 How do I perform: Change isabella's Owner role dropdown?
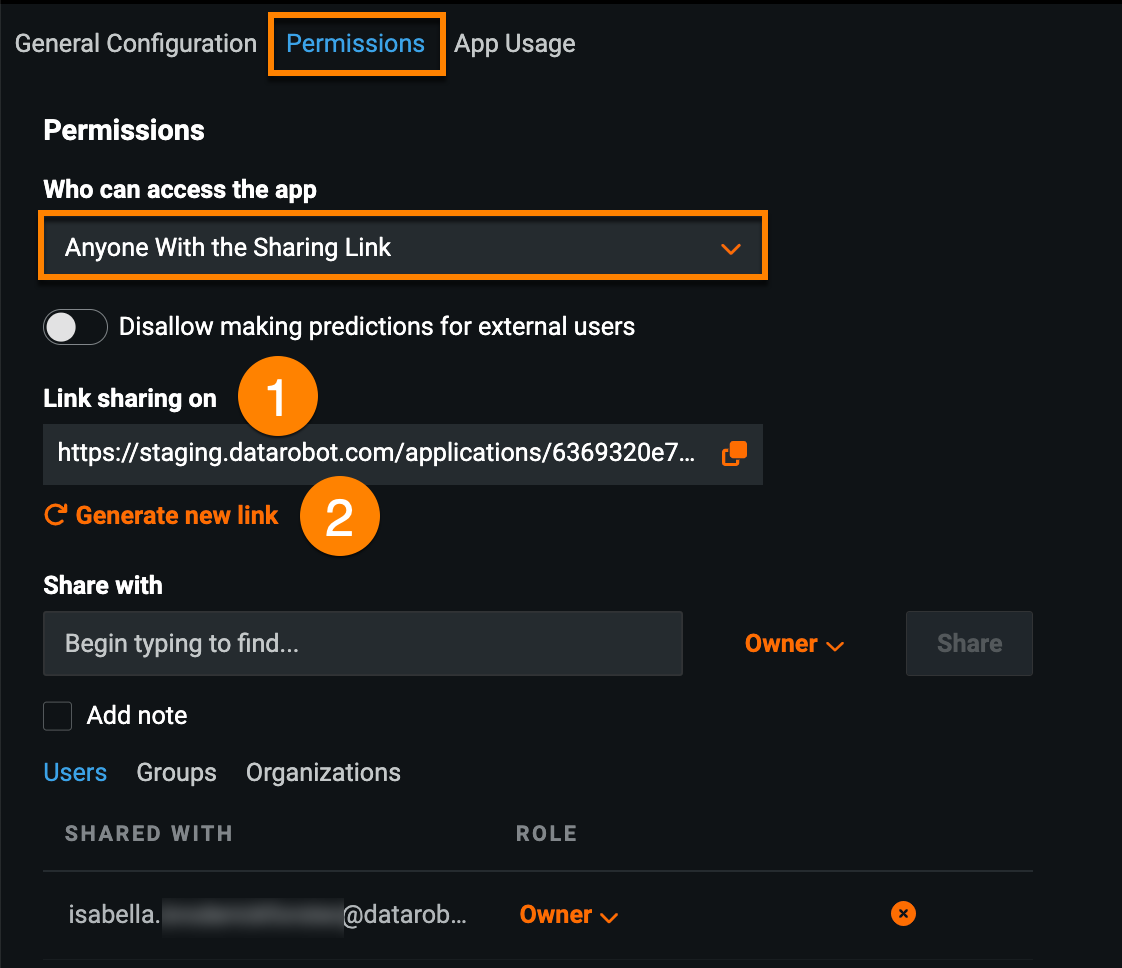click(x=568, y=914)
